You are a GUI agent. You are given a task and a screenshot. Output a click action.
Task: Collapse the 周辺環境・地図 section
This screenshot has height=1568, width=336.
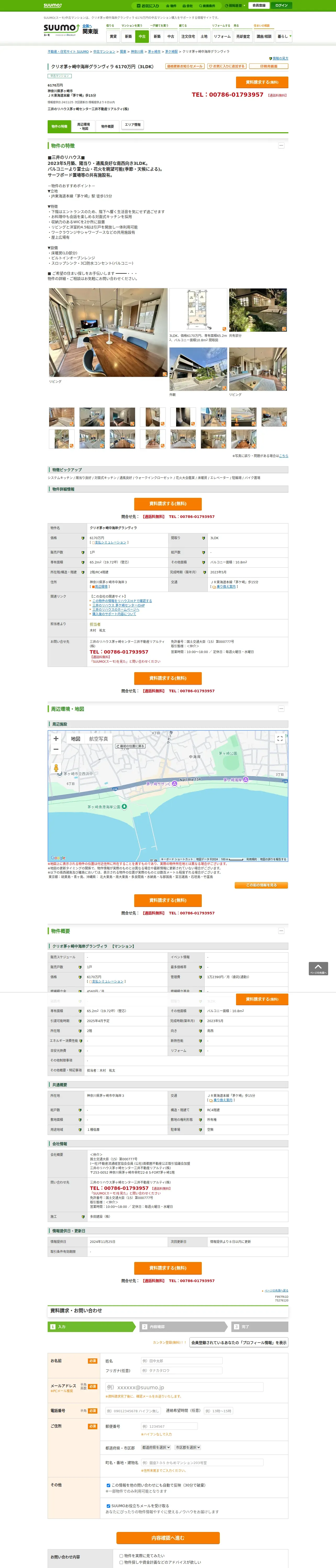pyautogui.click(x=281, y=708)
